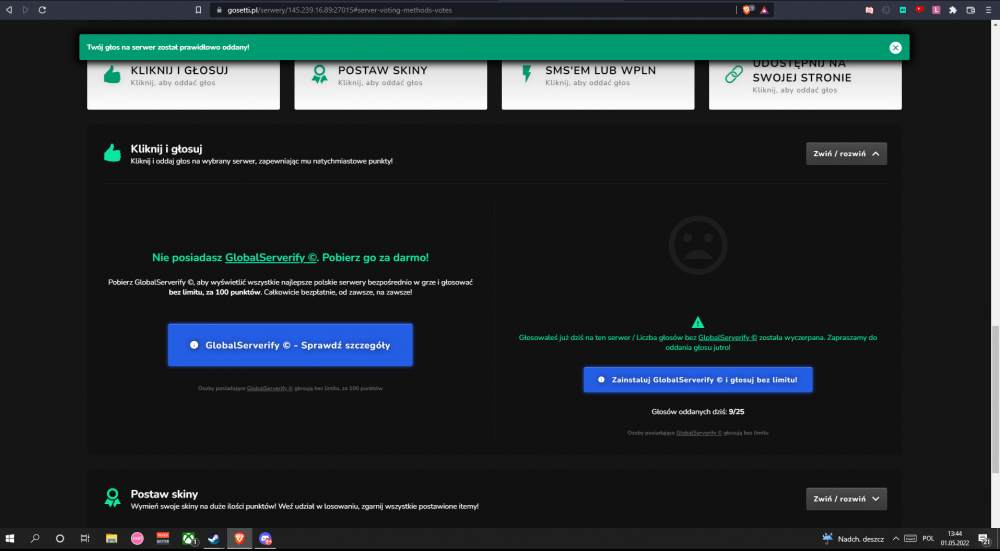The image size is (1000, 551).
Task: Click the lightning icon in SMS'em lub WPLN card
Action: pos(526,75)
